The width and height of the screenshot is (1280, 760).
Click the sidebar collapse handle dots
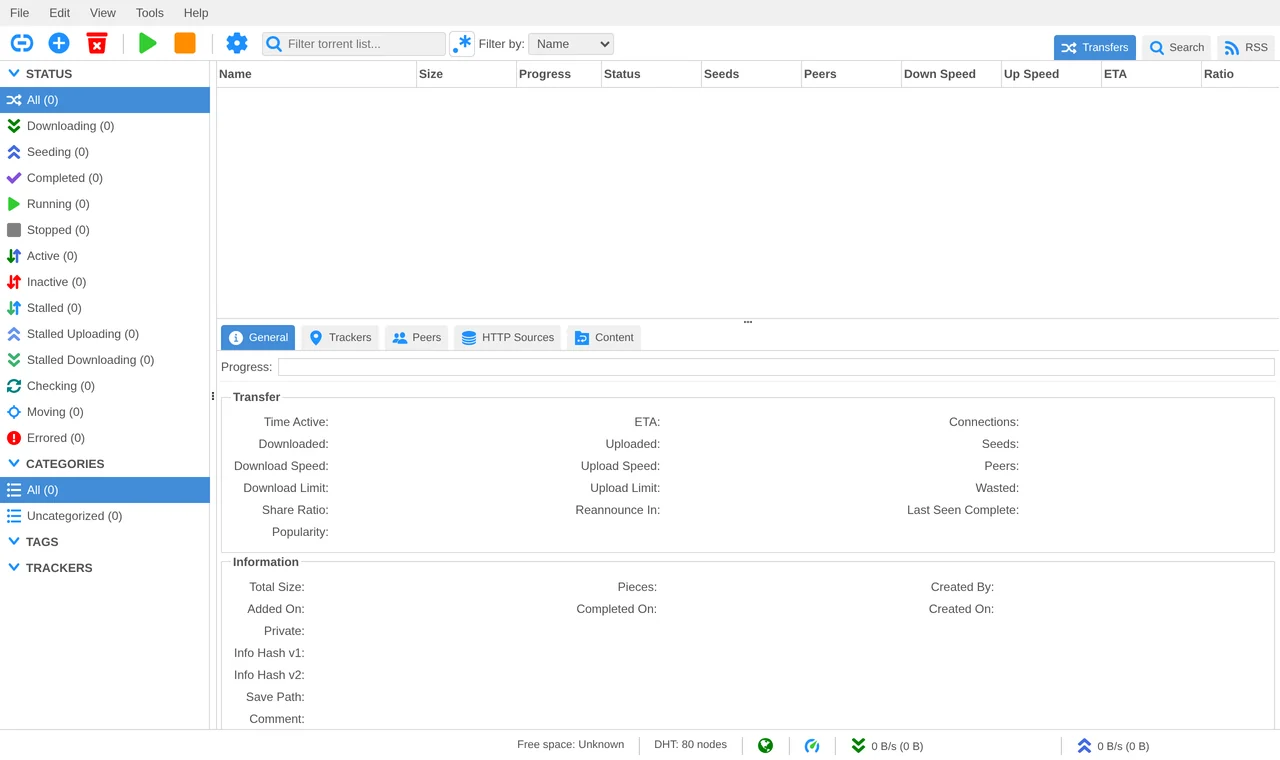[213, 396]
